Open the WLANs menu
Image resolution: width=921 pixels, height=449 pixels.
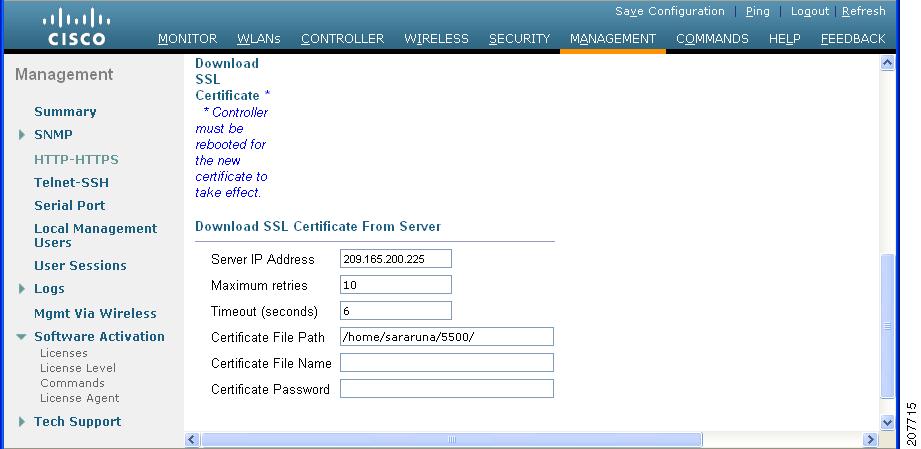pos(258,39)
